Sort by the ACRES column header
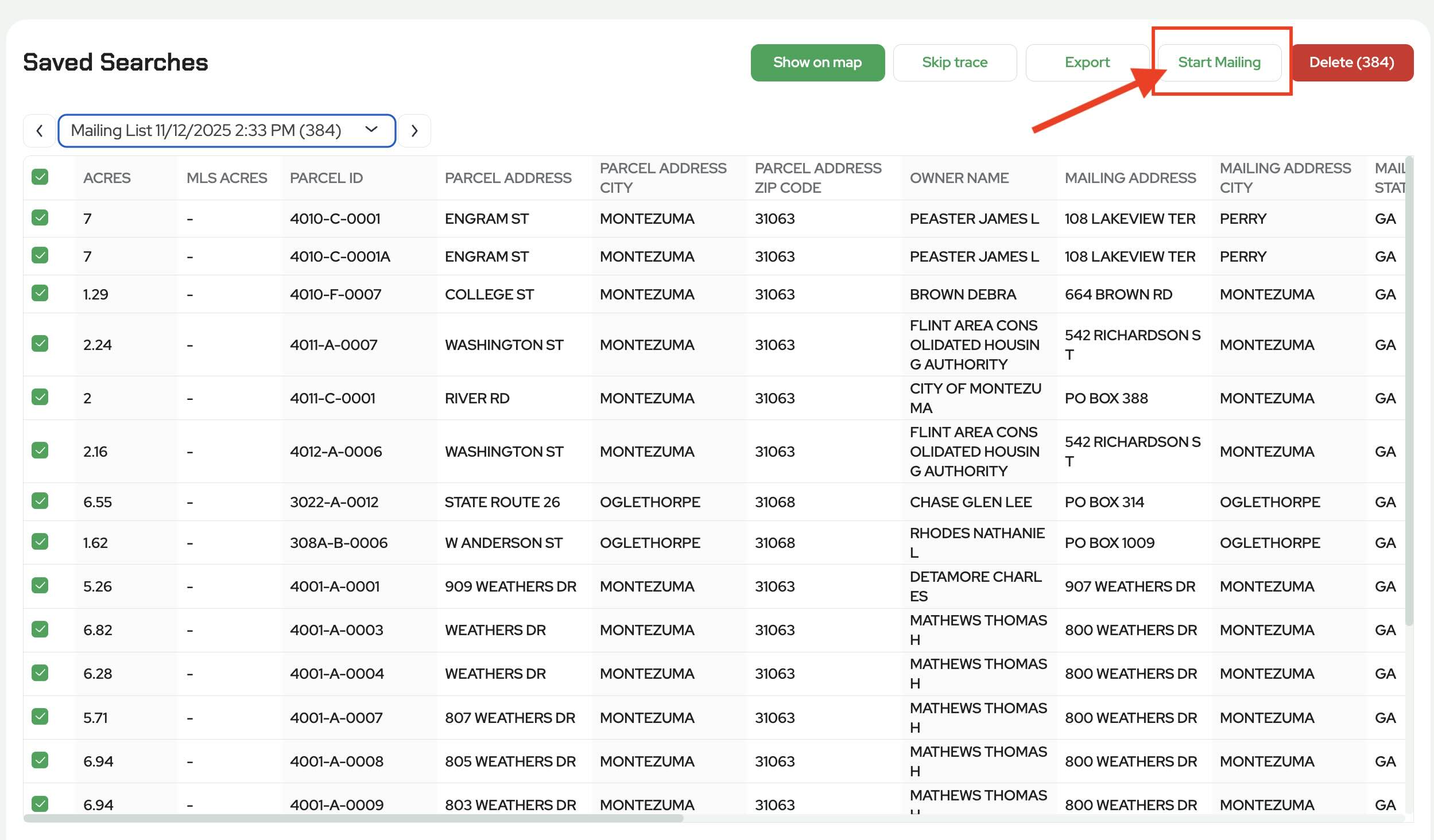The width and height of the screenshot is (1434, 840). click(x=107, y=178)
